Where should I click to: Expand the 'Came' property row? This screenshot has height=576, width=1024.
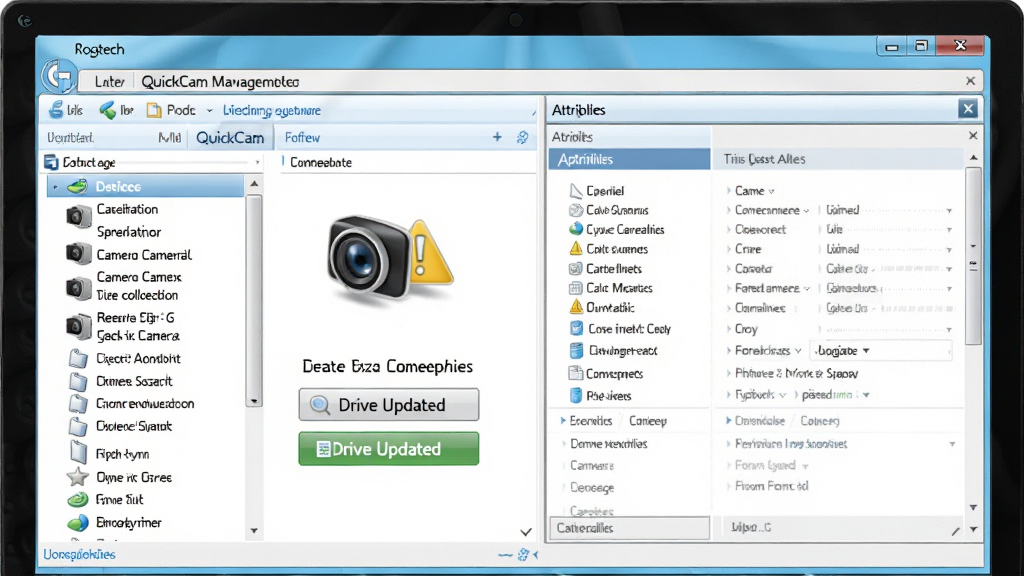729,191
